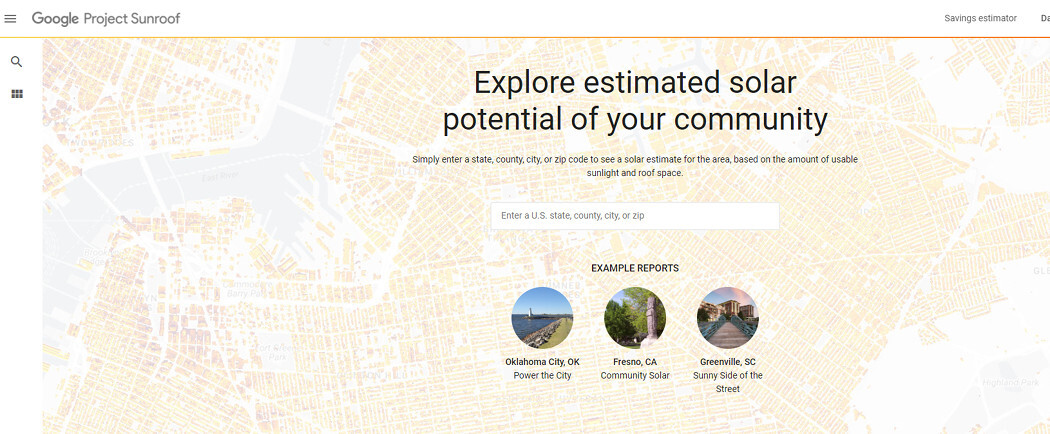Screen dimensions: 1050x434
Task: Click the Oklahoma City, OK label
Action: (x=542, y=362)
